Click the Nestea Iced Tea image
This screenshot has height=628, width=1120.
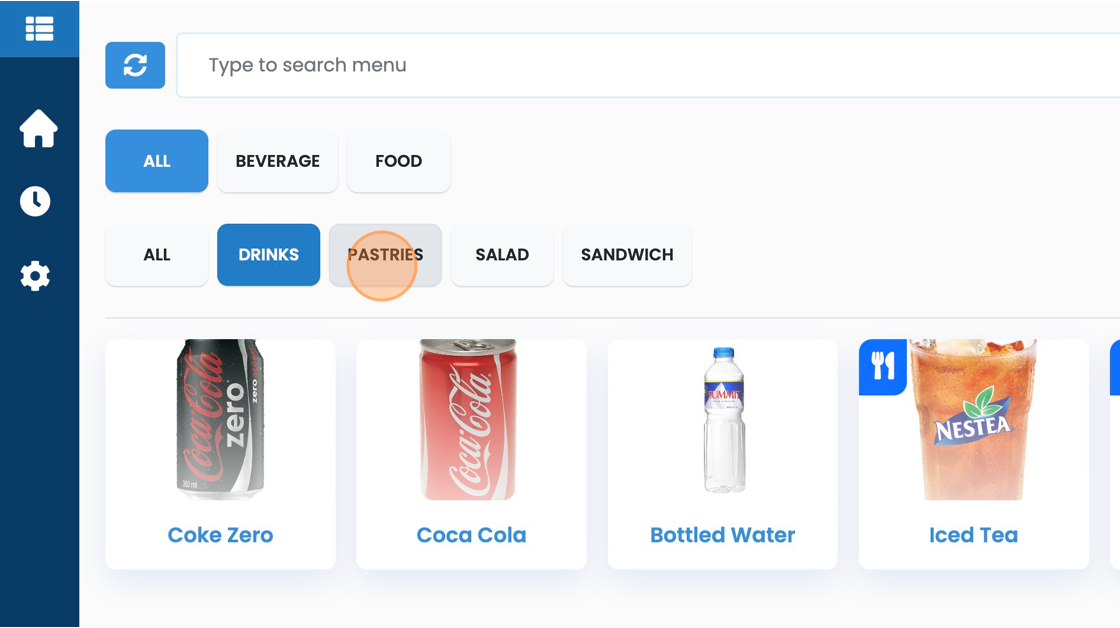pos(973,420)
